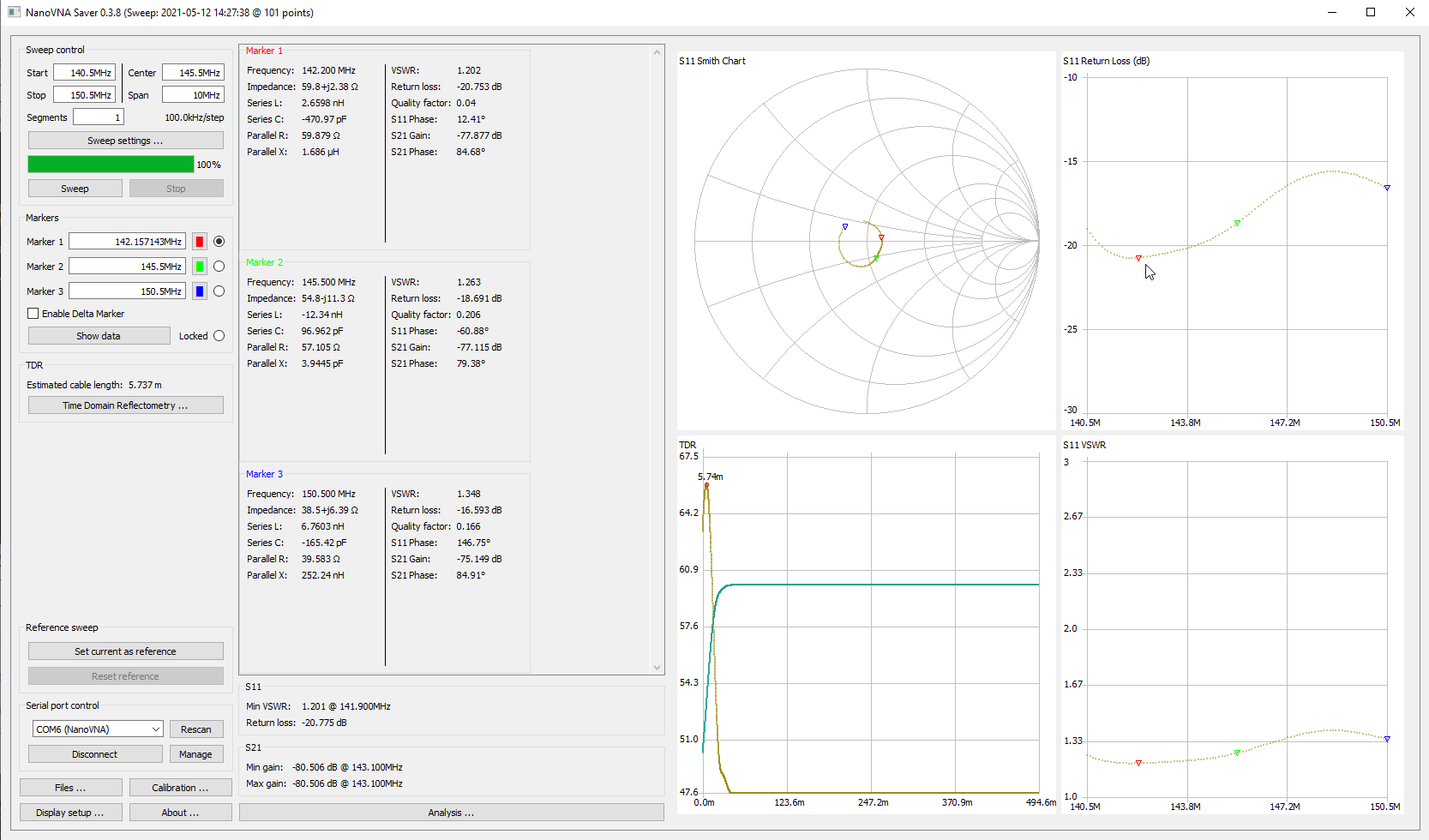
Task: Click the Marker 3 frequency field
Action: [x=127, y=291]
